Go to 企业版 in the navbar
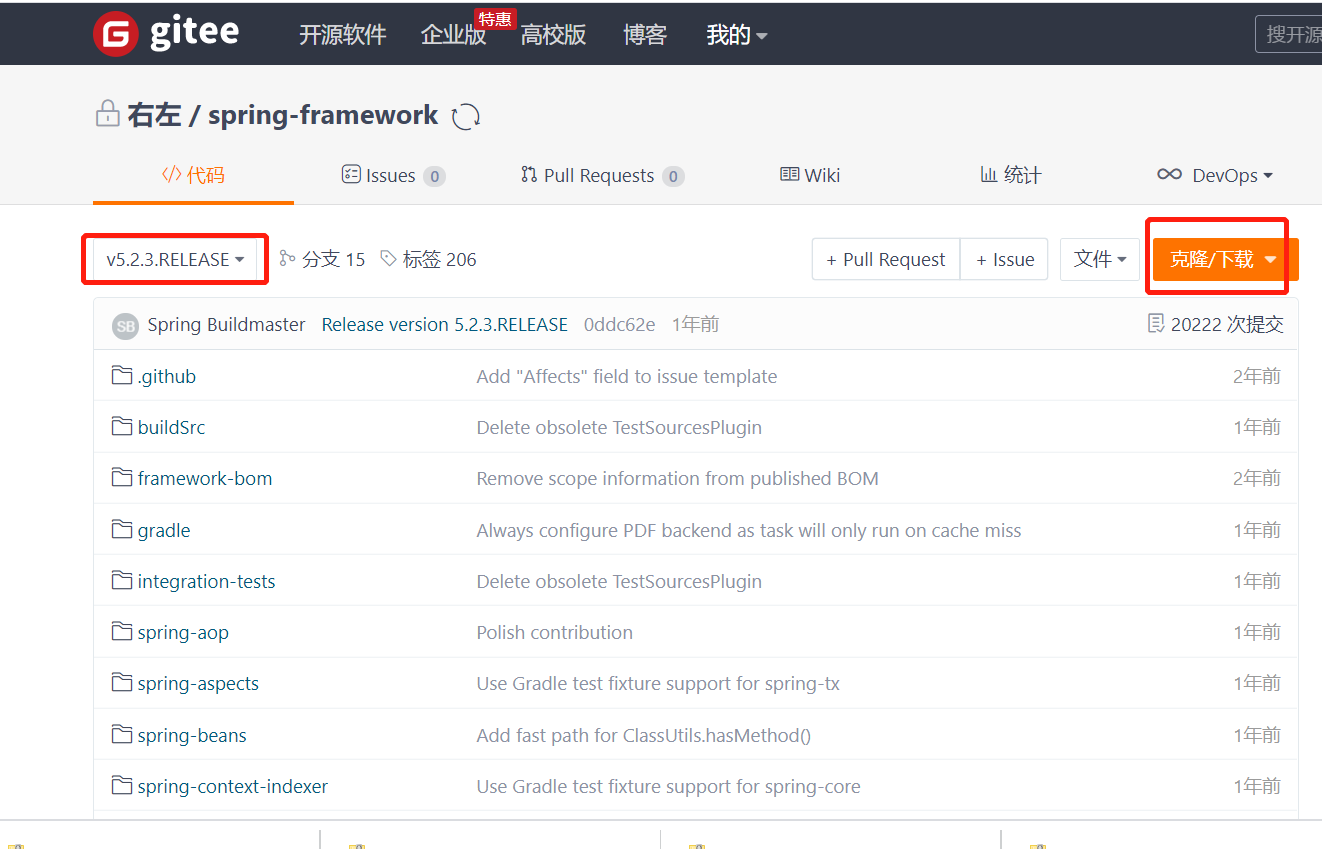This screenshot has height=849, width=1322. 453,35
